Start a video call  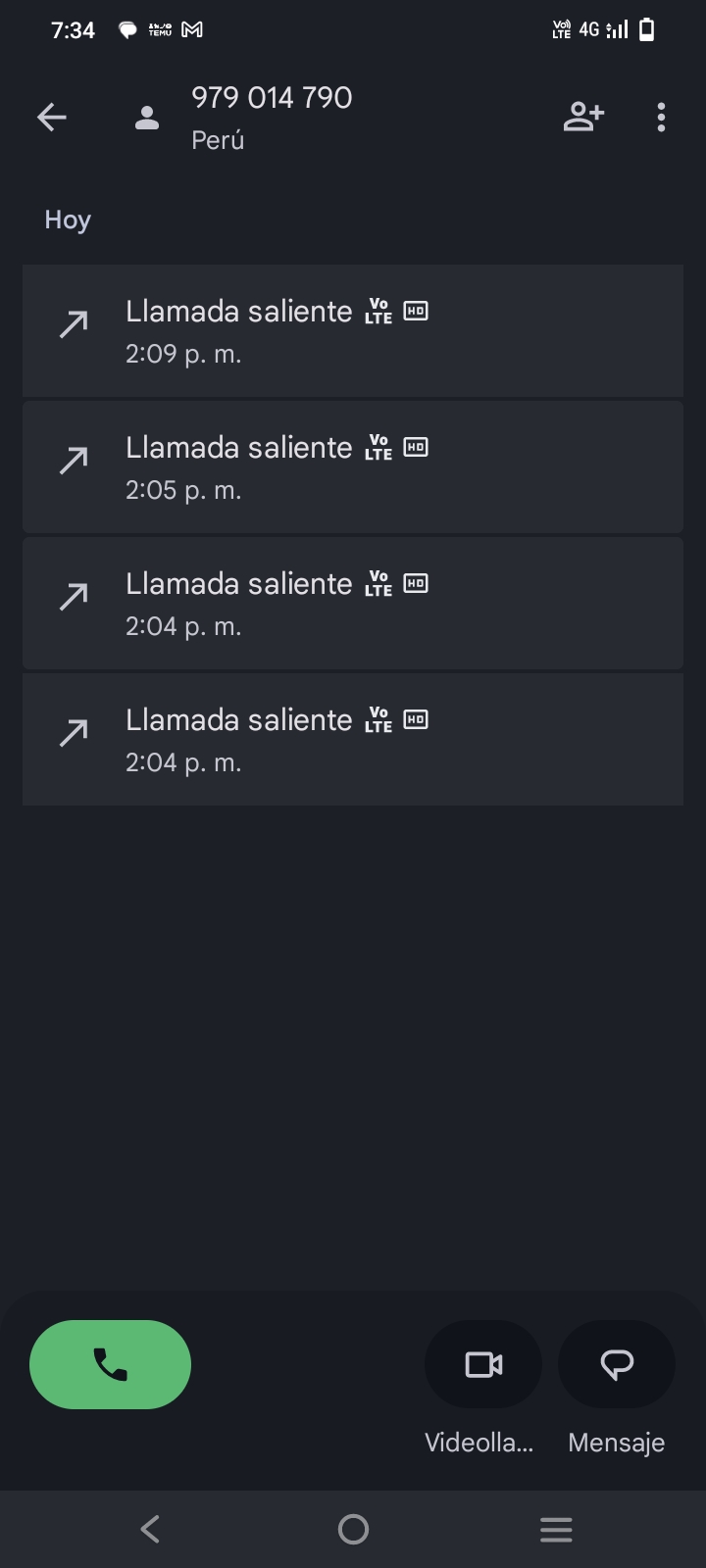(483, 1364)
